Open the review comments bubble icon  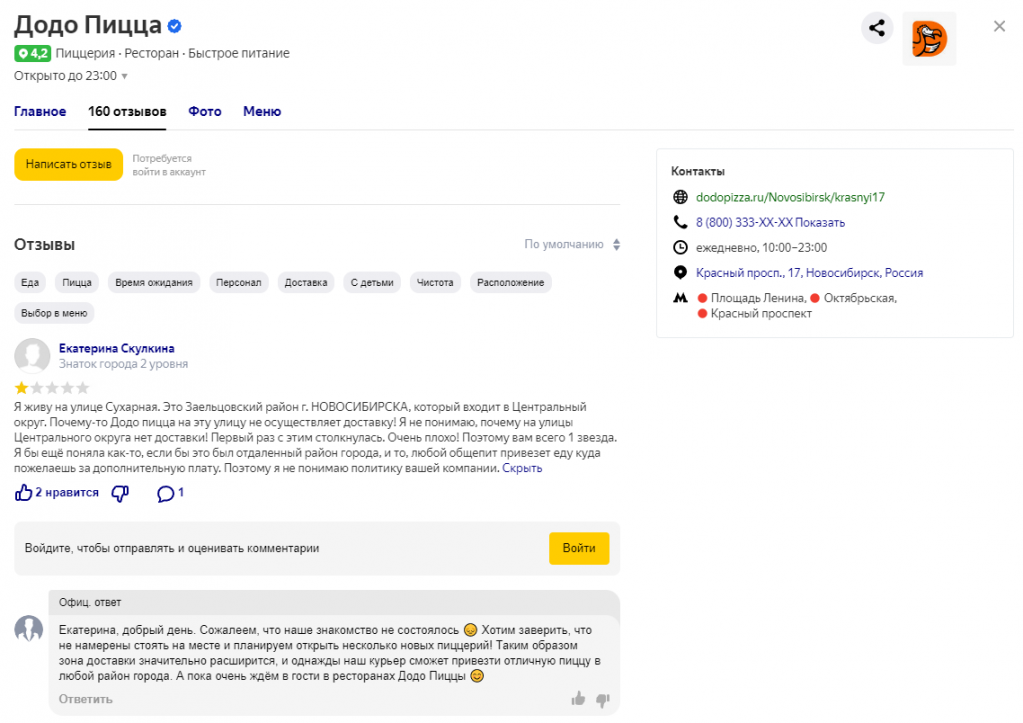click(x=166, y=493)
